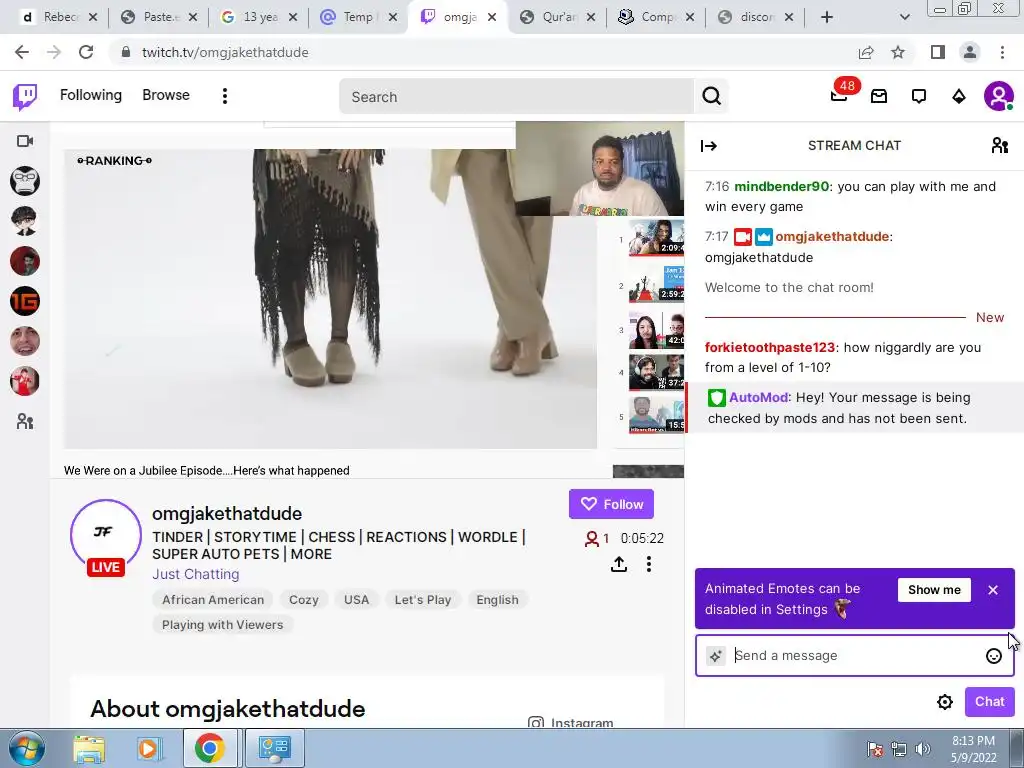This screenshot has height=768, width=1024.
Task: Click the omgjakethatdude username in chat
Action: click(832, 236)
